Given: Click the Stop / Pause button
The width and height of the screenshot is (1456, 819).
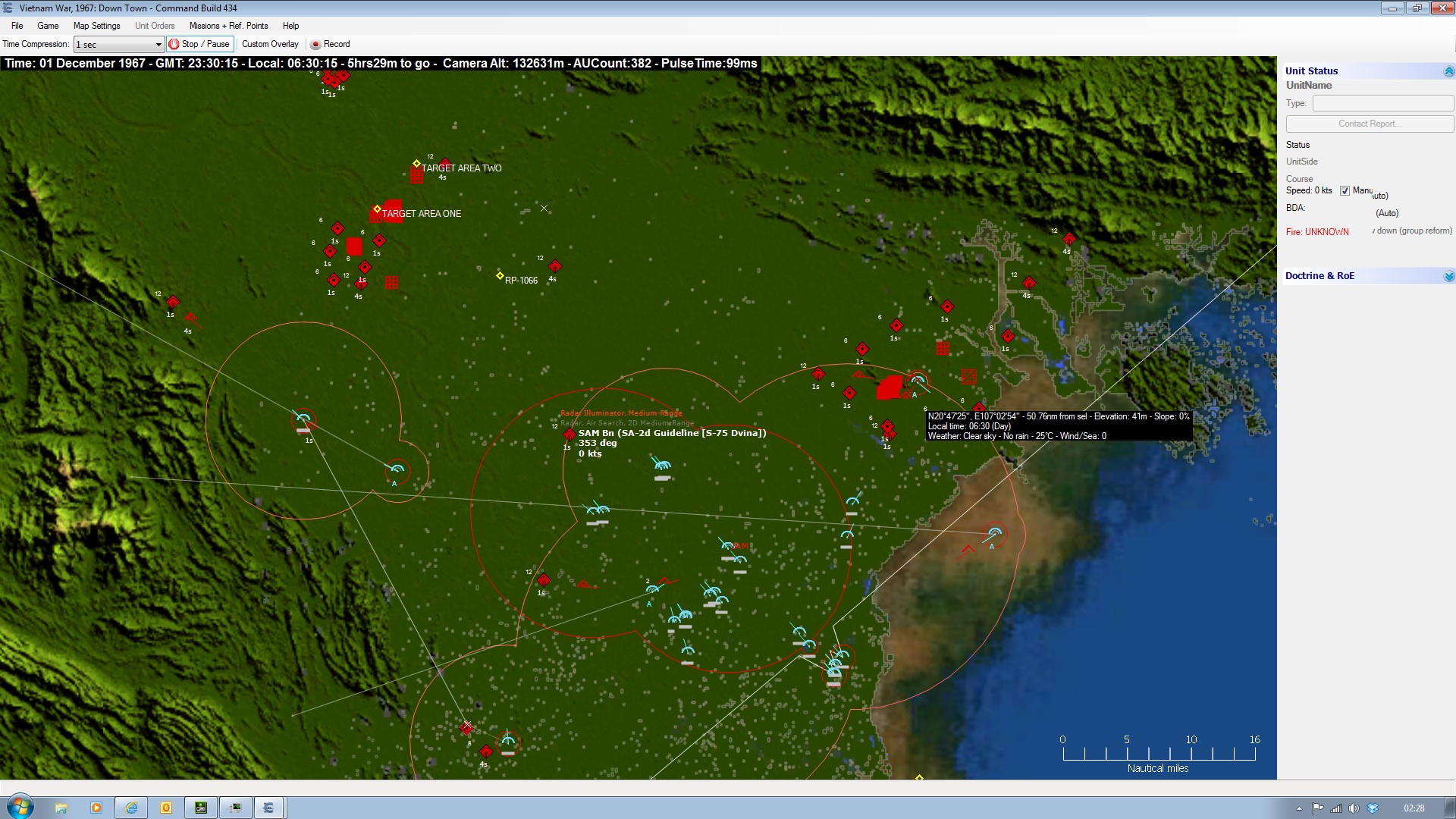Looking at the screenshot, I should 199,44.
